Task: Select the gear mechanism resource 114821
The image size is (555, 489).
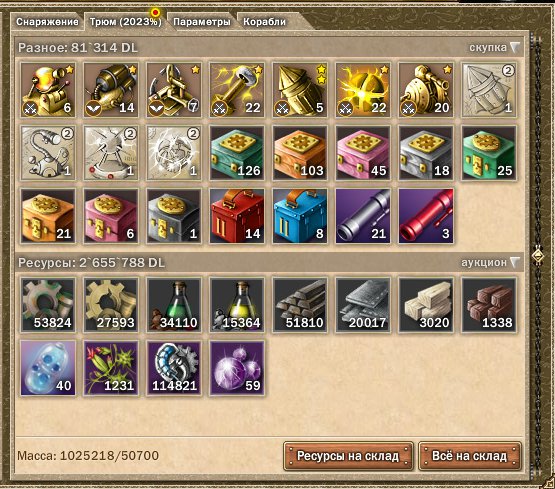Action: (x=174, y=368)
